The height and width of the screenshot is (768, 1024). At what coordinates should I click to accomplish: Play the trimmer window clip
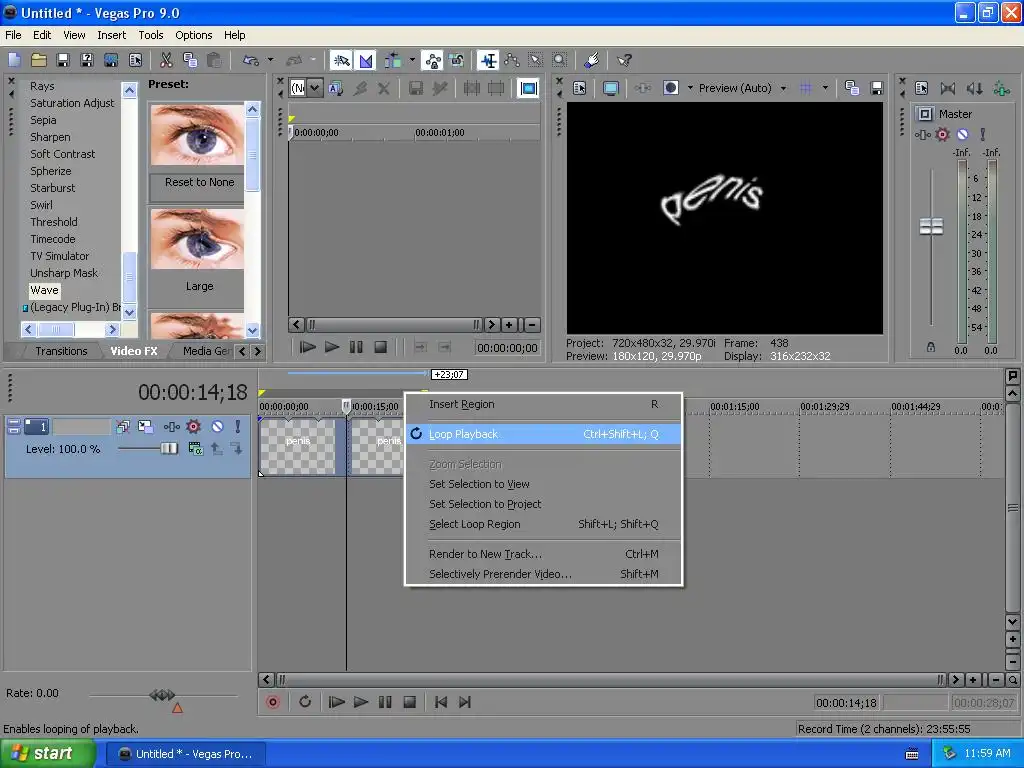(332, 347)
